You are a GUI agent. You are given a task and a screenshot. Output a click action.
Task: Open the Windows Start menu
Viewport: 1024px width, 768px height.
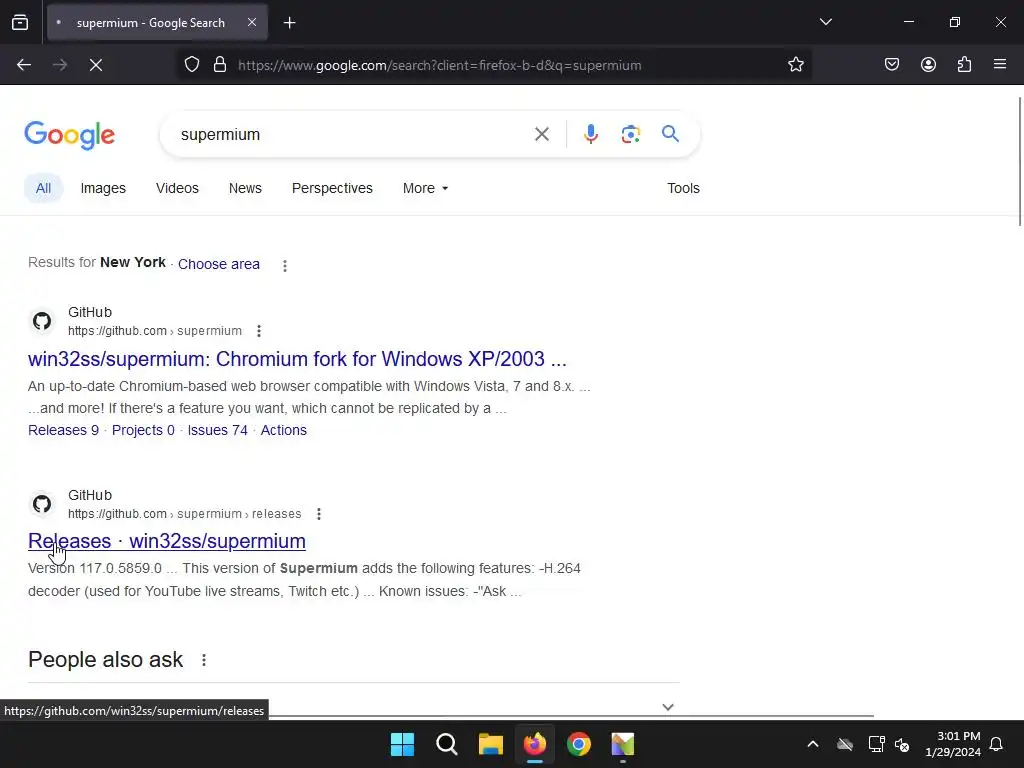click(x=402, y=744)
